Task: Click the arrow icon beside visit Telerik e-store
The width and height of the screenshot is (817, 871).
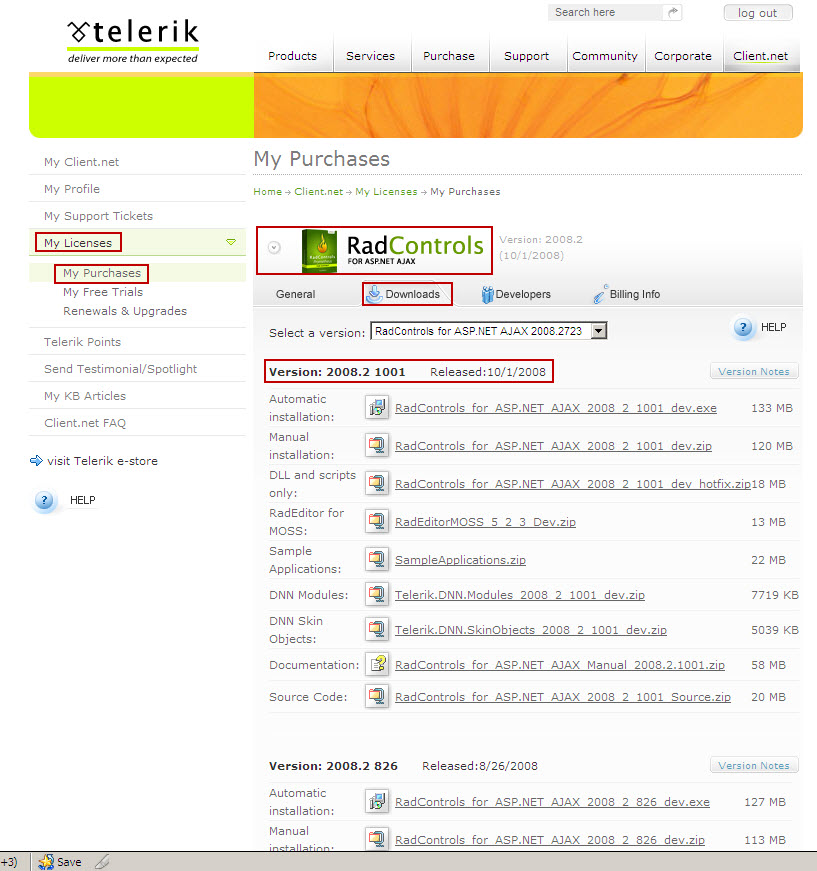Action: pyautogui.click(x=36, y=460)
